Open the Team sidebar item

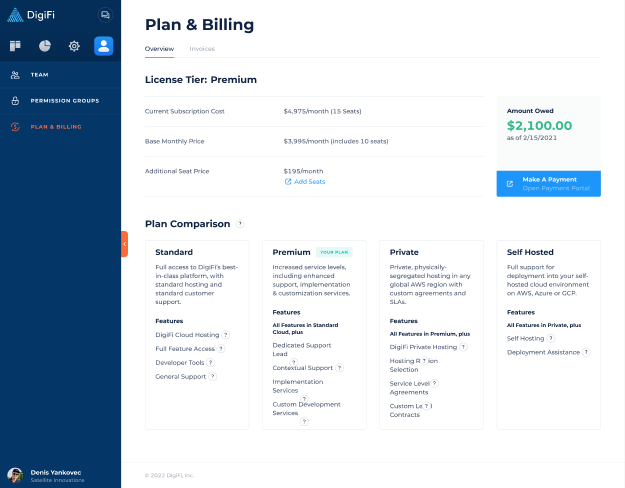coord(61,75)
